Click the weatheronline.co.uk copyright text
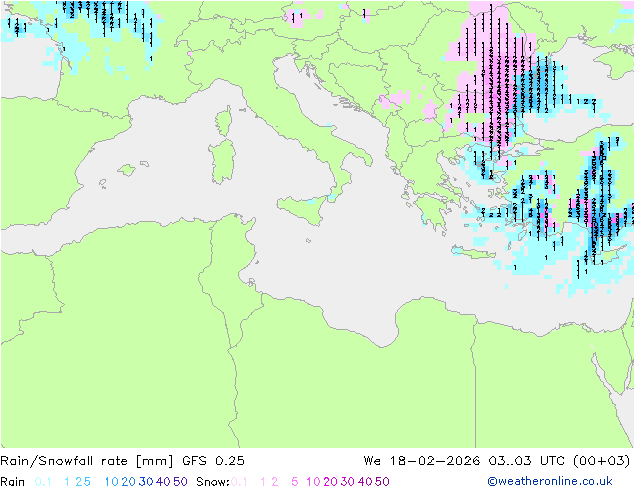 tap(550, 481)
